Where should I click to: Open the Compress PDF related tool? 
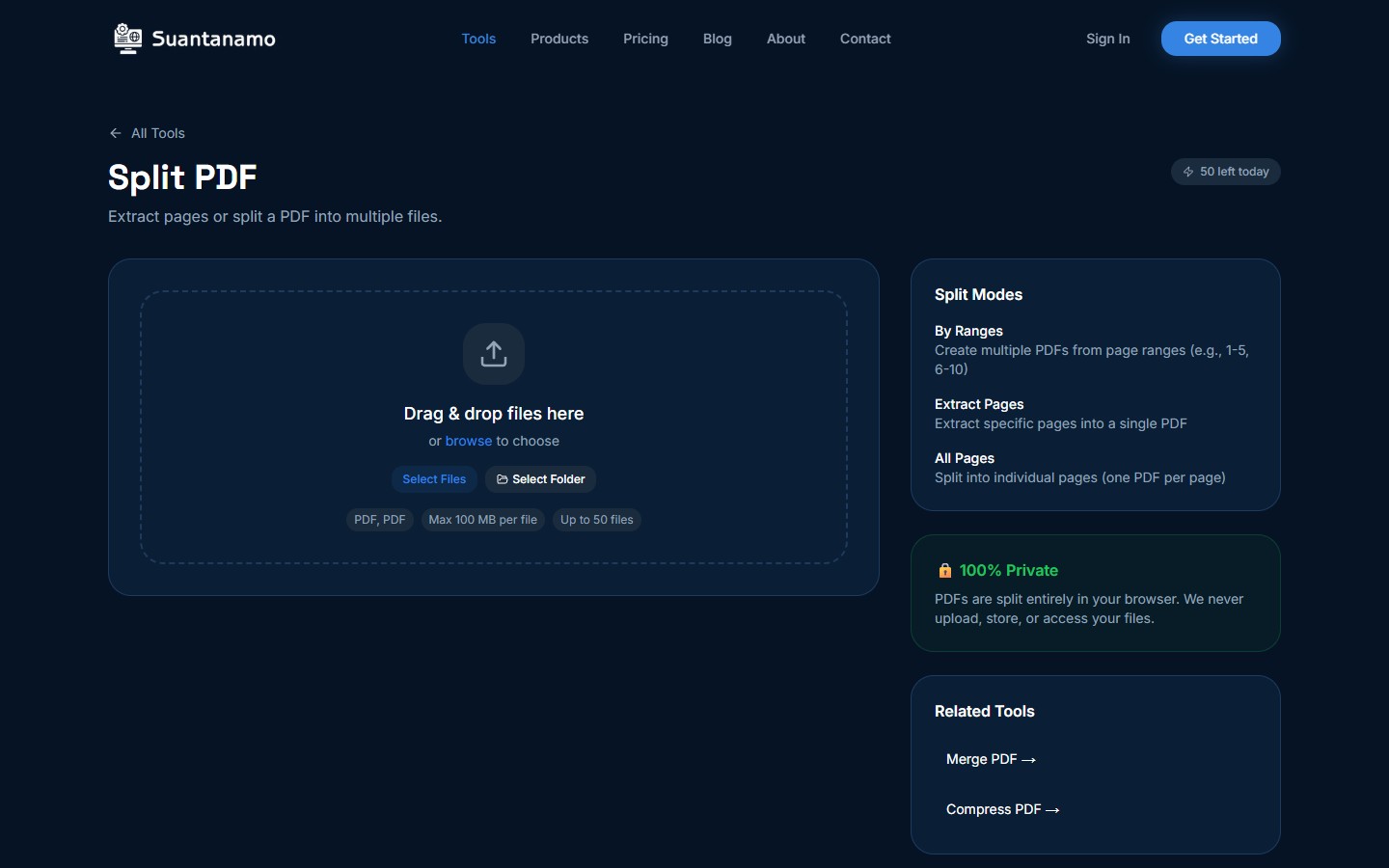1002,809
